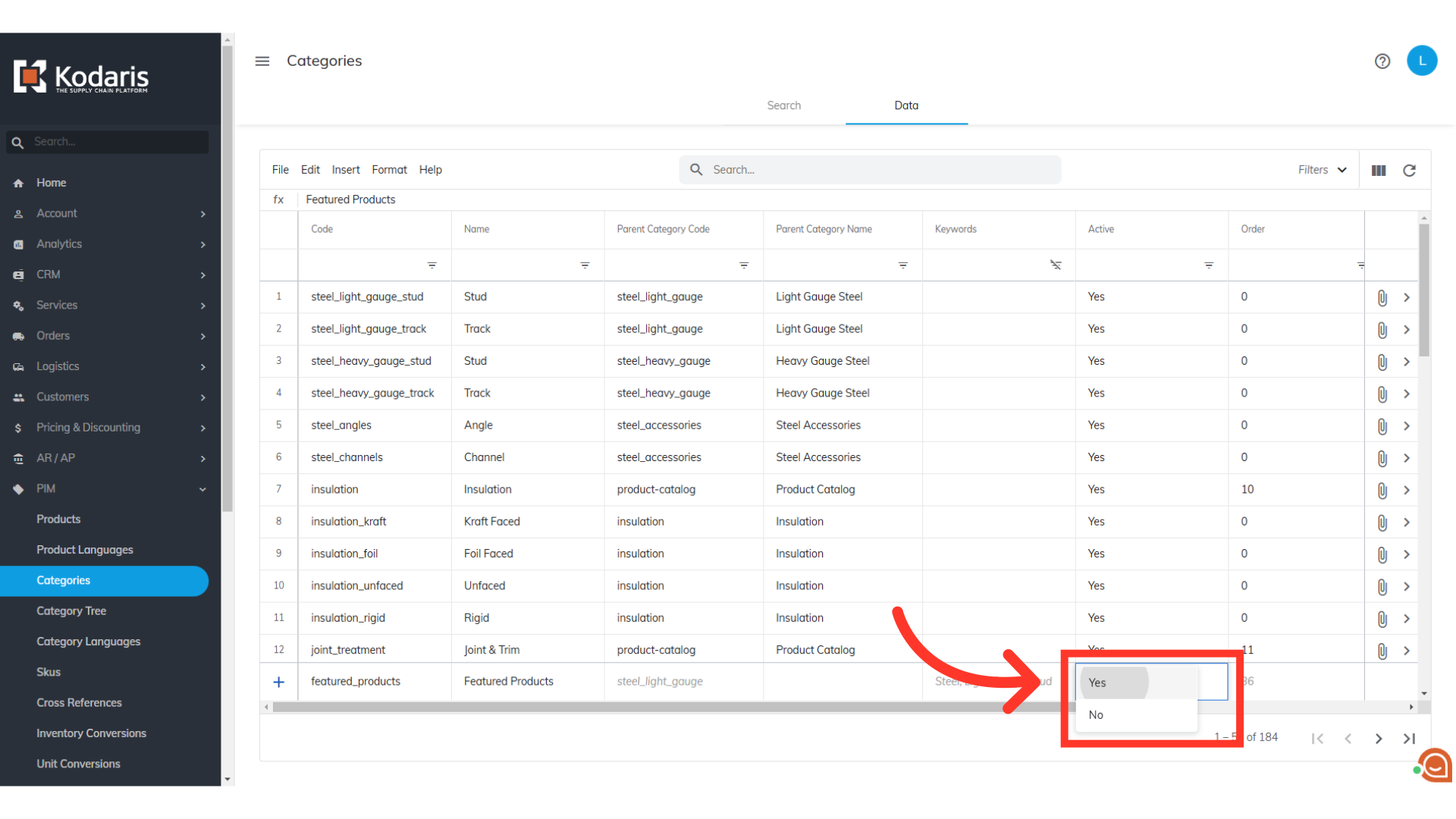Image resolution: width=1456 pixels, height=819 pixels.
Task: Go to last page of results
Action: (x=1409, y=739)
